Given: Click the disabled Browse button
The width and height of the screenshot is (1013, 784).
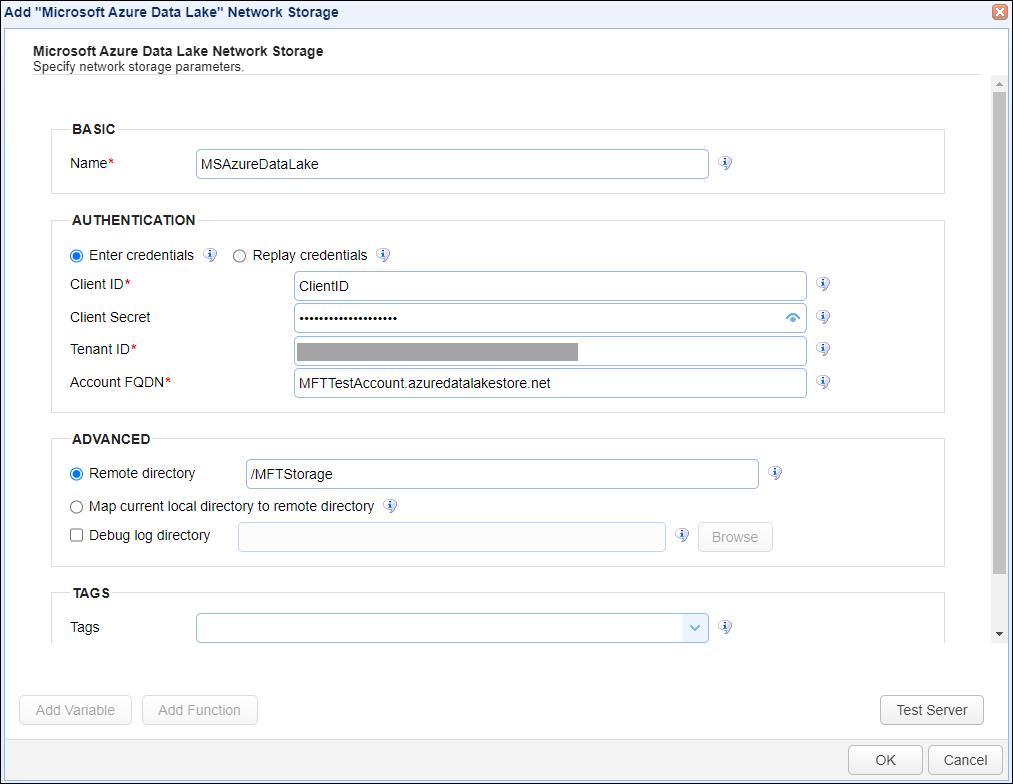Looking at the screenshot, I should [735, 537].
